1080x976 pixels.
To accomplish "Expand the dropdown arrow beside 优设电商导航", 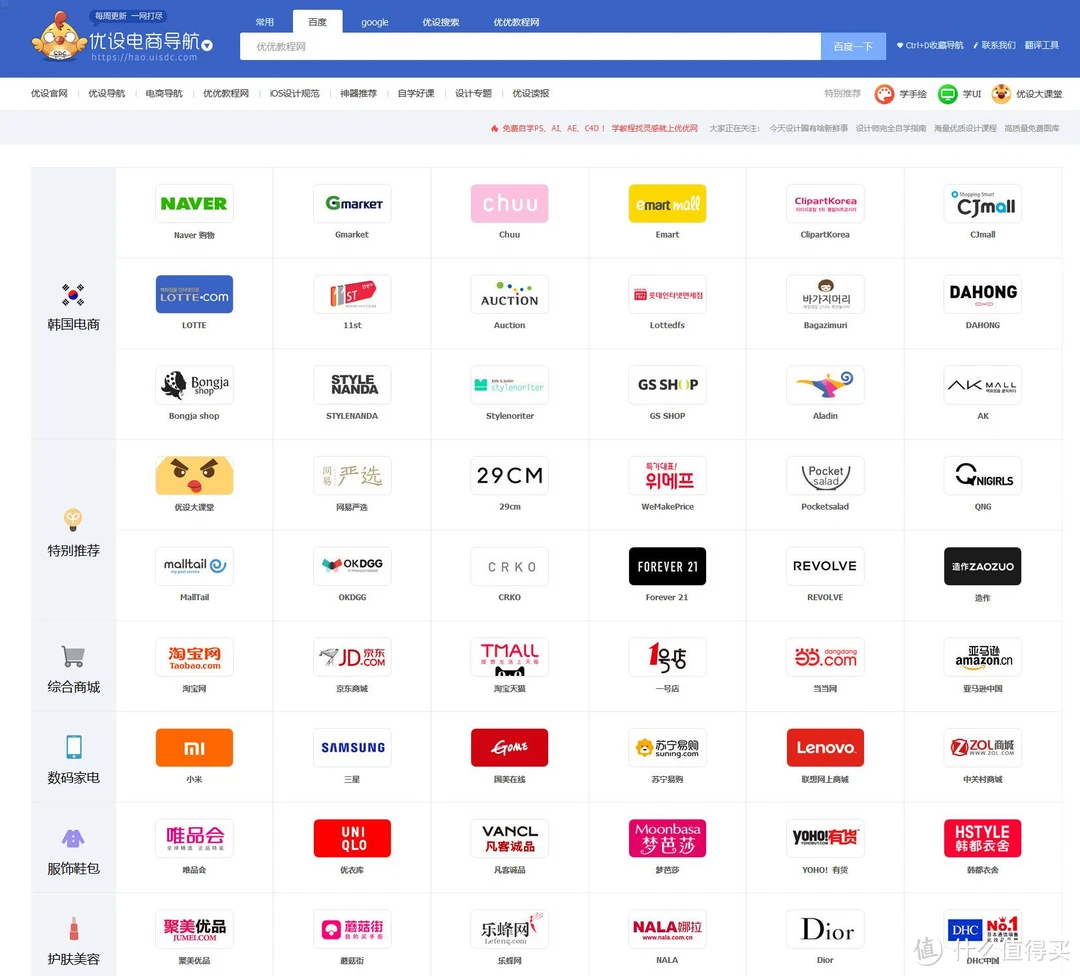I will click(207, 45).
